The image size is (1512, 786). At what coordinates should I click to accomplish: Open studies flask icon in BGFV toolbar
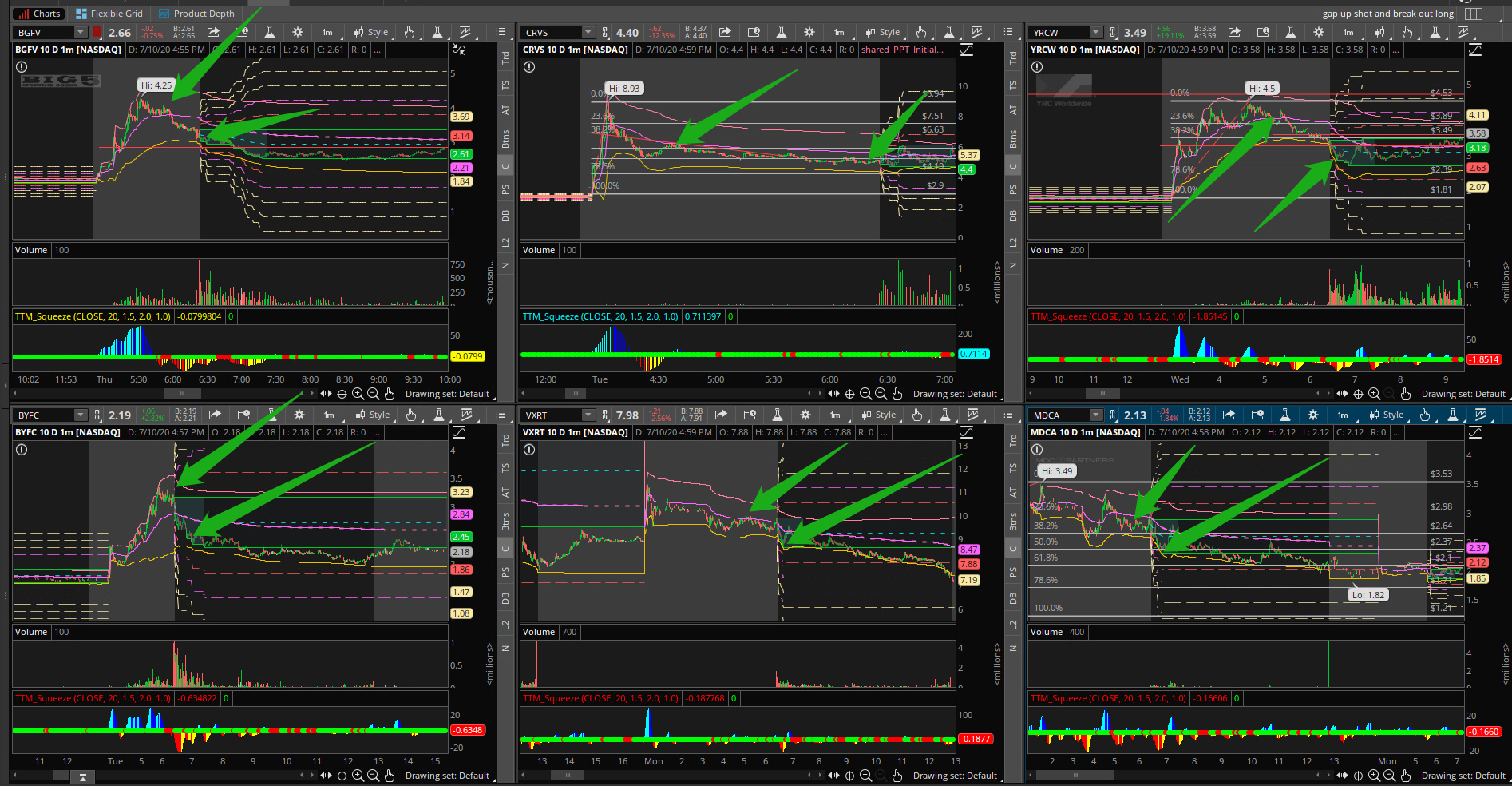tap(270, 32)
